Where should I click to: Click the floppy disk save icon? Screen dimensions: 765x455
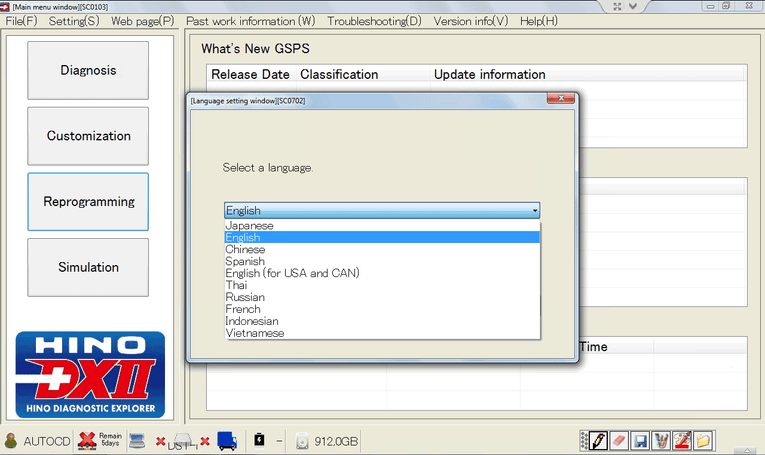point(639,441)
